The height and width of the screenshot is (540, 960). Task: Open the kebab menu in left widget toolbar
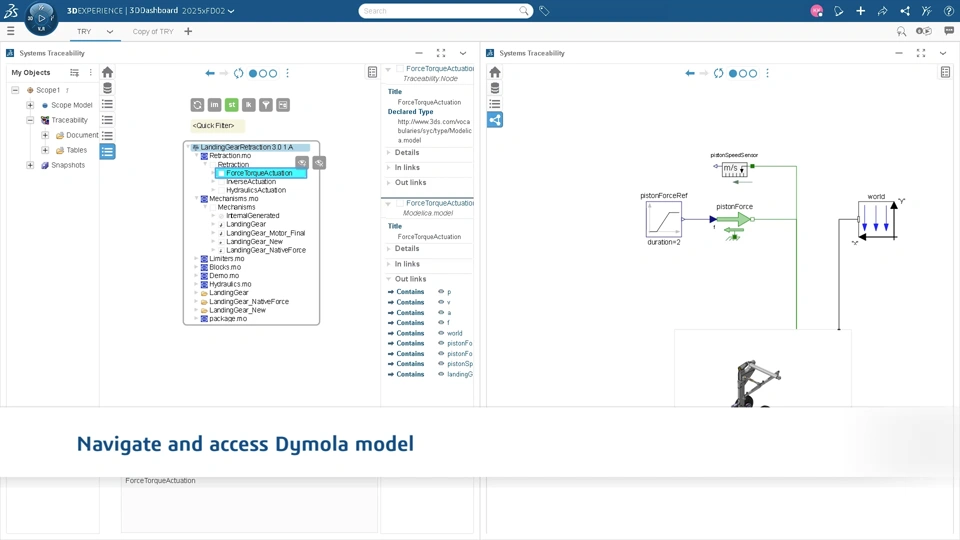point(287,73)
